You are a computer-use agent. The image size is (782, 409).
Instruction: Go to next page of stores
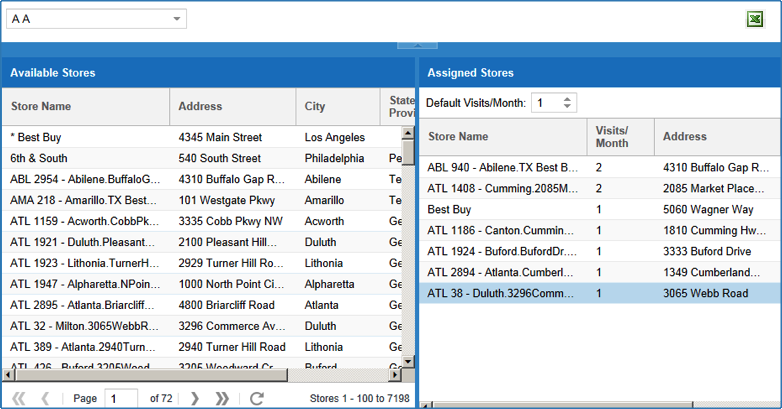point(195,399)
